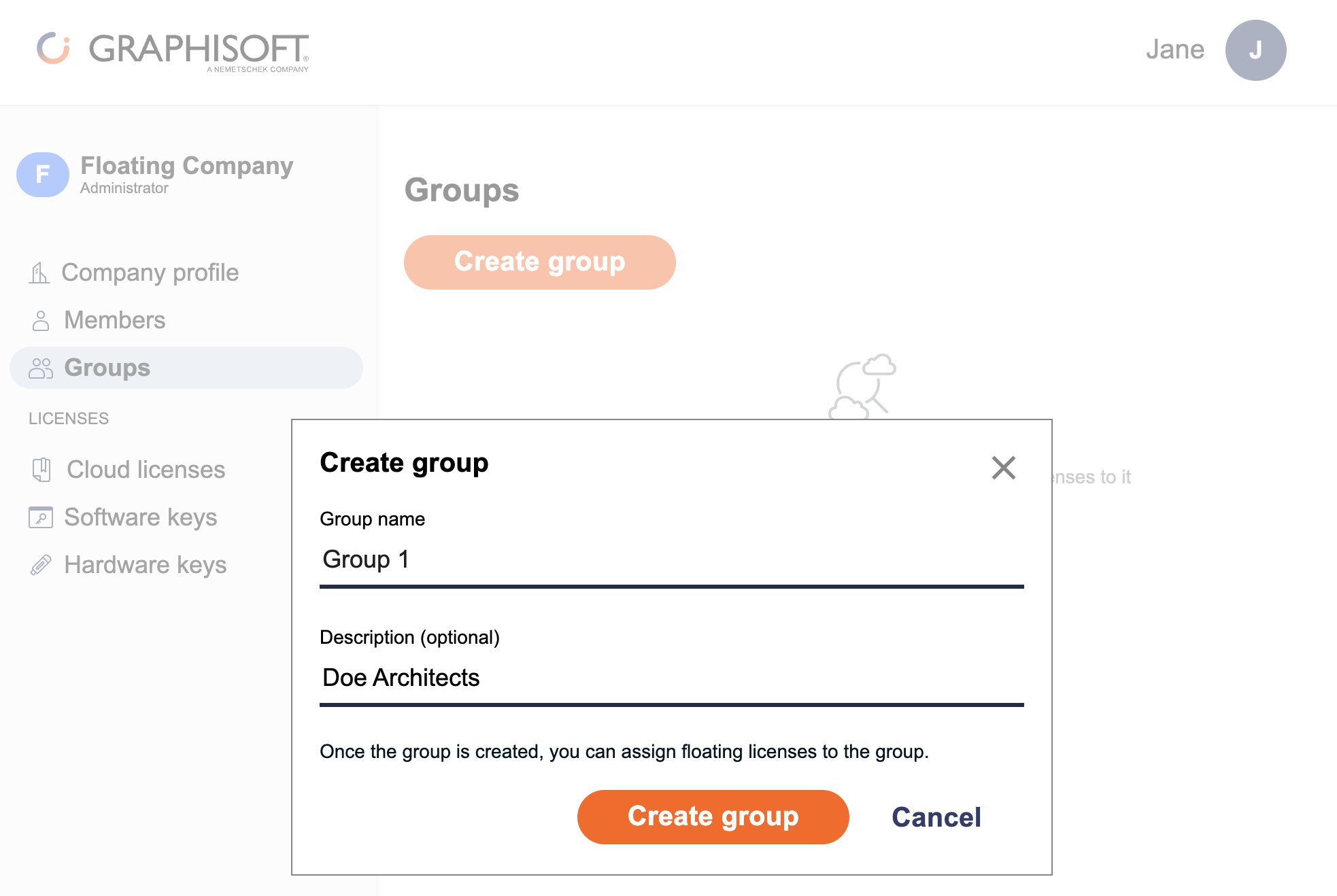Open Company profile page
The height and width of the screenshot is (896, 1337).
(150, 273)
